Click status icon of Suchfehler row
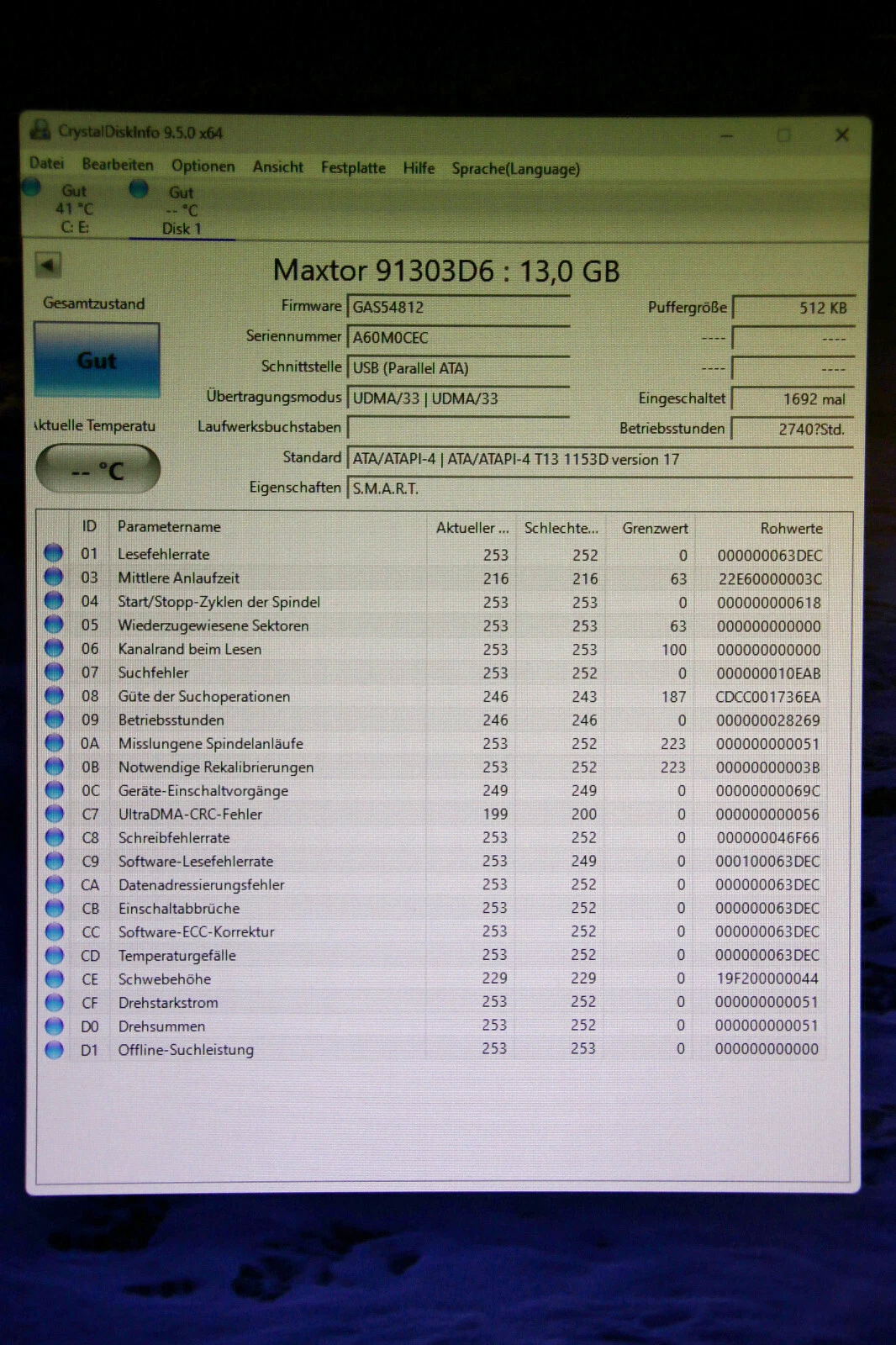This screenshot has width=896, height=1345. pos(54,671)
